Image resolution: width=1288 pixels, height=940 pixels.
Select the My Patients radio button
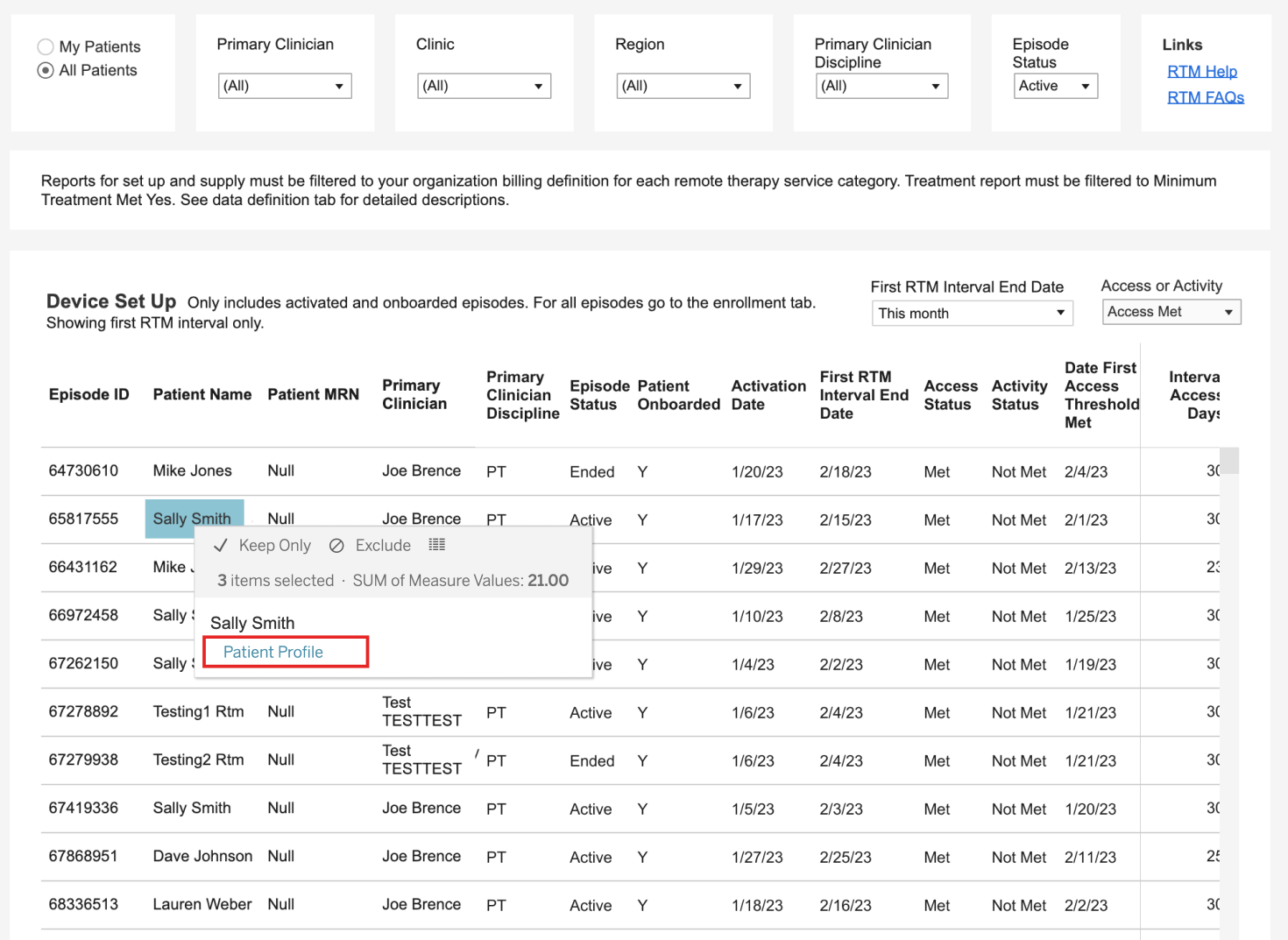(46, 46)
